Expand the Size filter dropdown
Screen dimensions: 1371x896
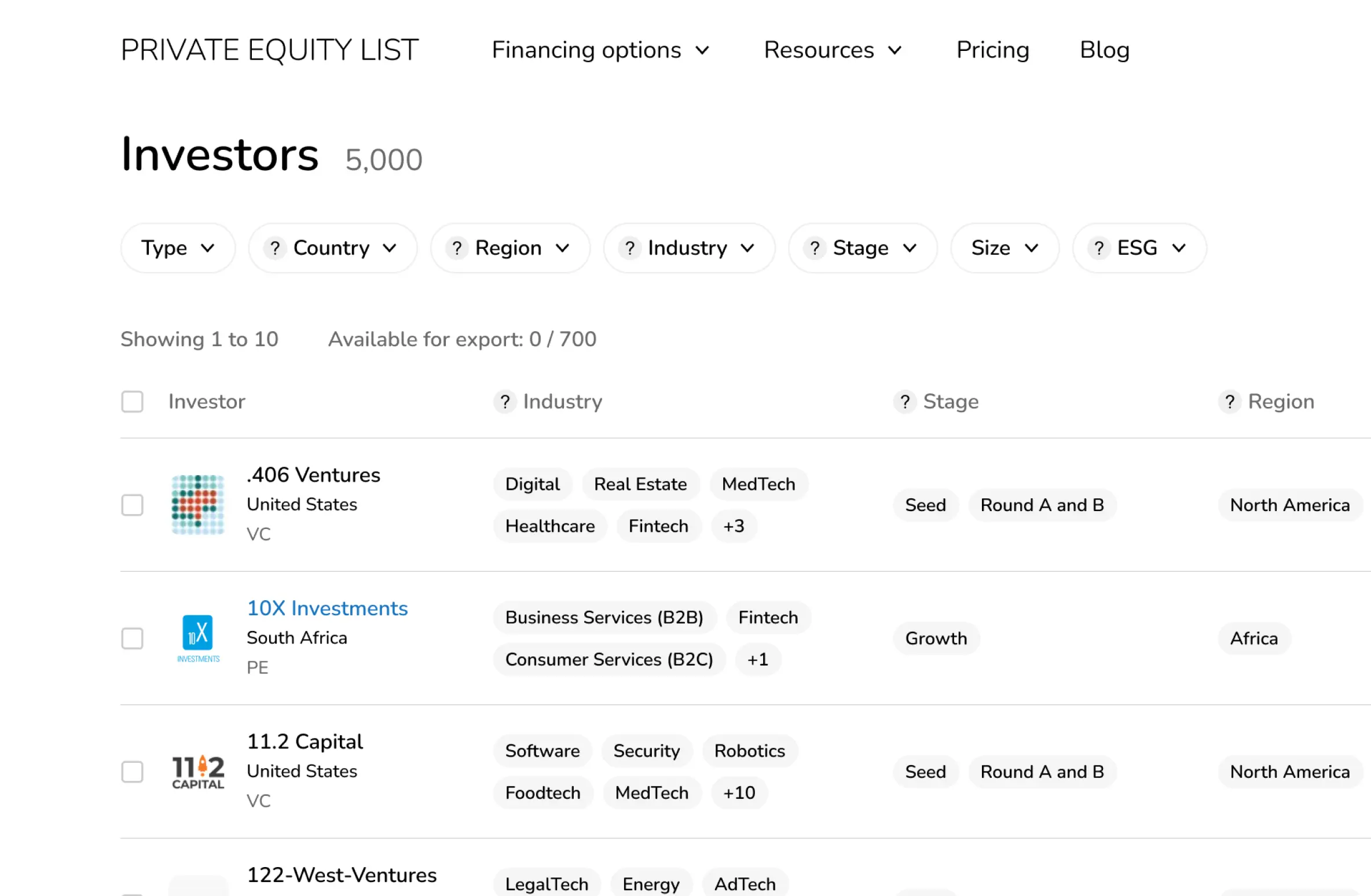pyautogui.click(x=1004, y=248)
